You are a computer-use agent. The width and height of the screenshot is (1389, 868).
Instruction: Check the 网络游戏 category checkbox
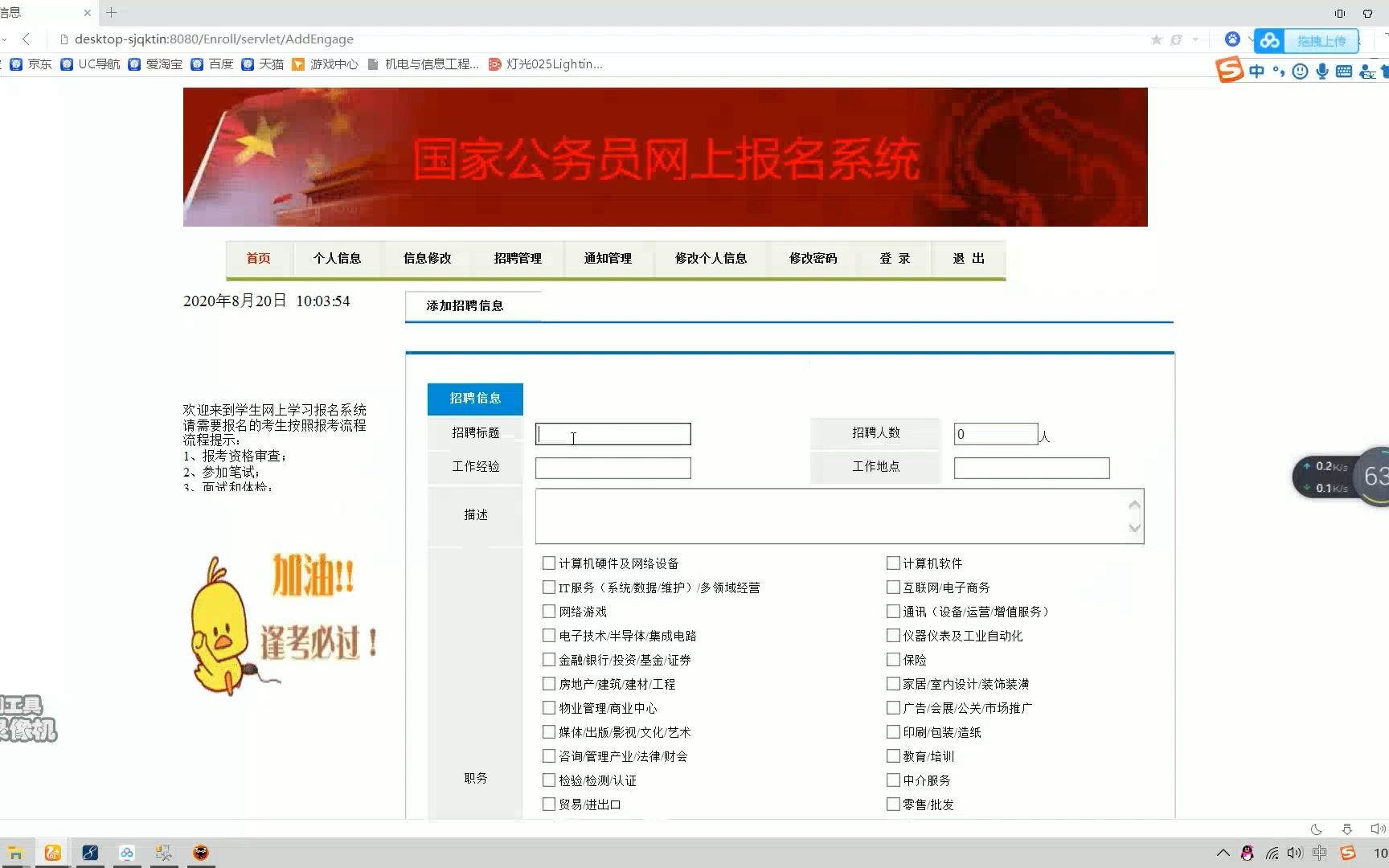tap(550, 611)
